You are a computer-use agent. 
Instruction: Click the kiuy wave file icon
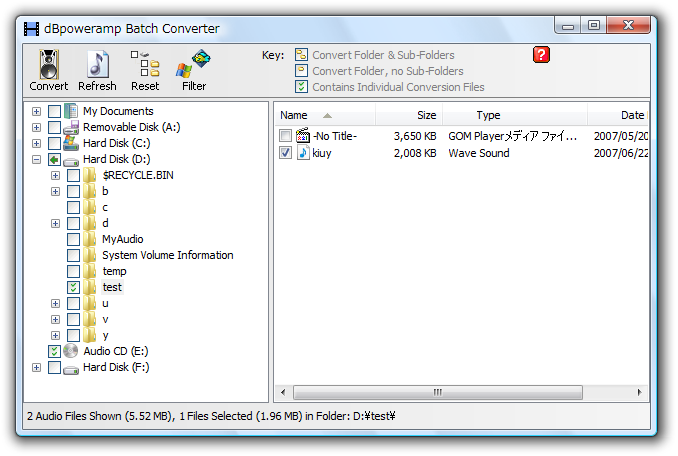pos(303,153)
